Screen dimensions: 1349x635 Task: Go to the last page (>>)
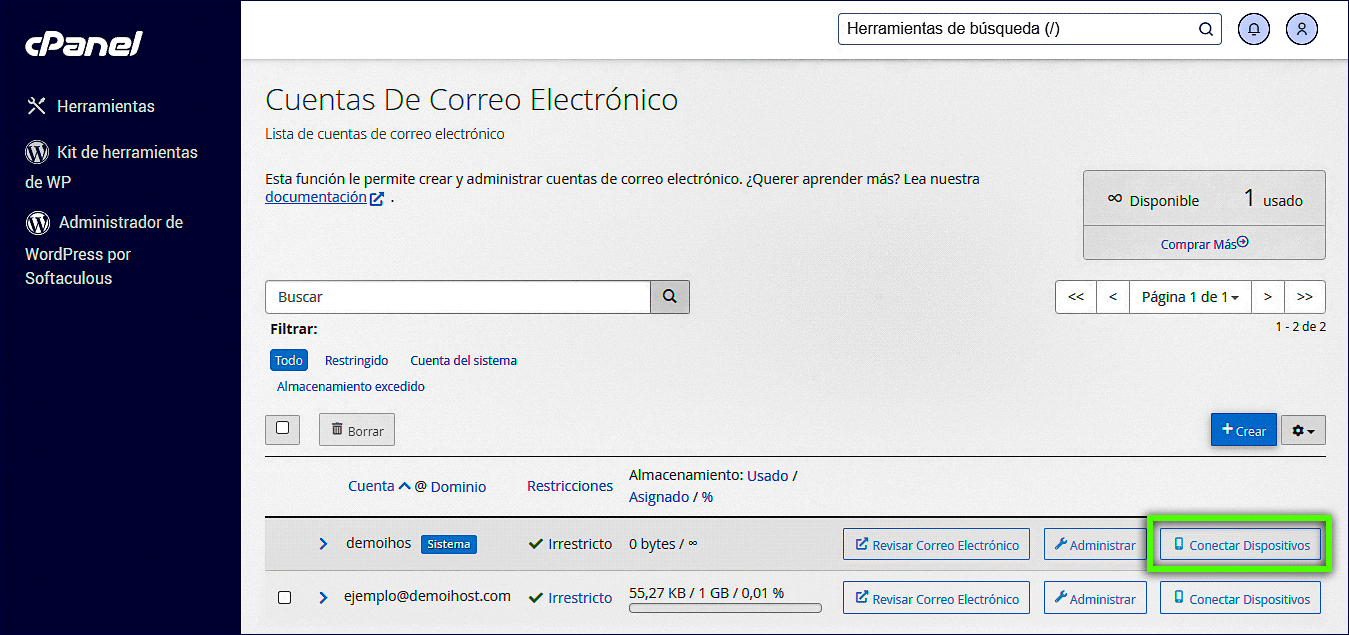click(1304, 297)
